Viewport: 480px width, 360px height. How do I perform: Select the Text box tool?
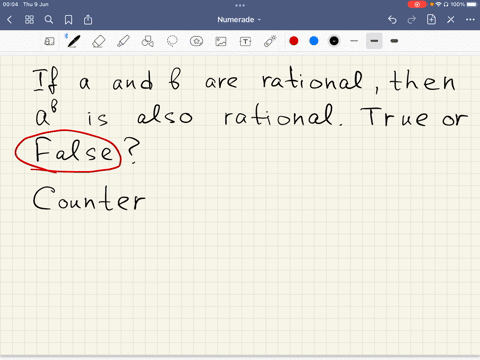[245, 41]
